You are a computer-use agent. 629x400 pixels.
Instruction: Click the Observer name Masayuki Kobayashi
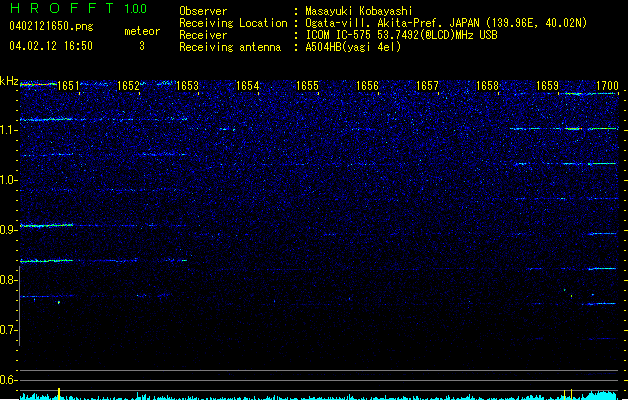(359, 11)
